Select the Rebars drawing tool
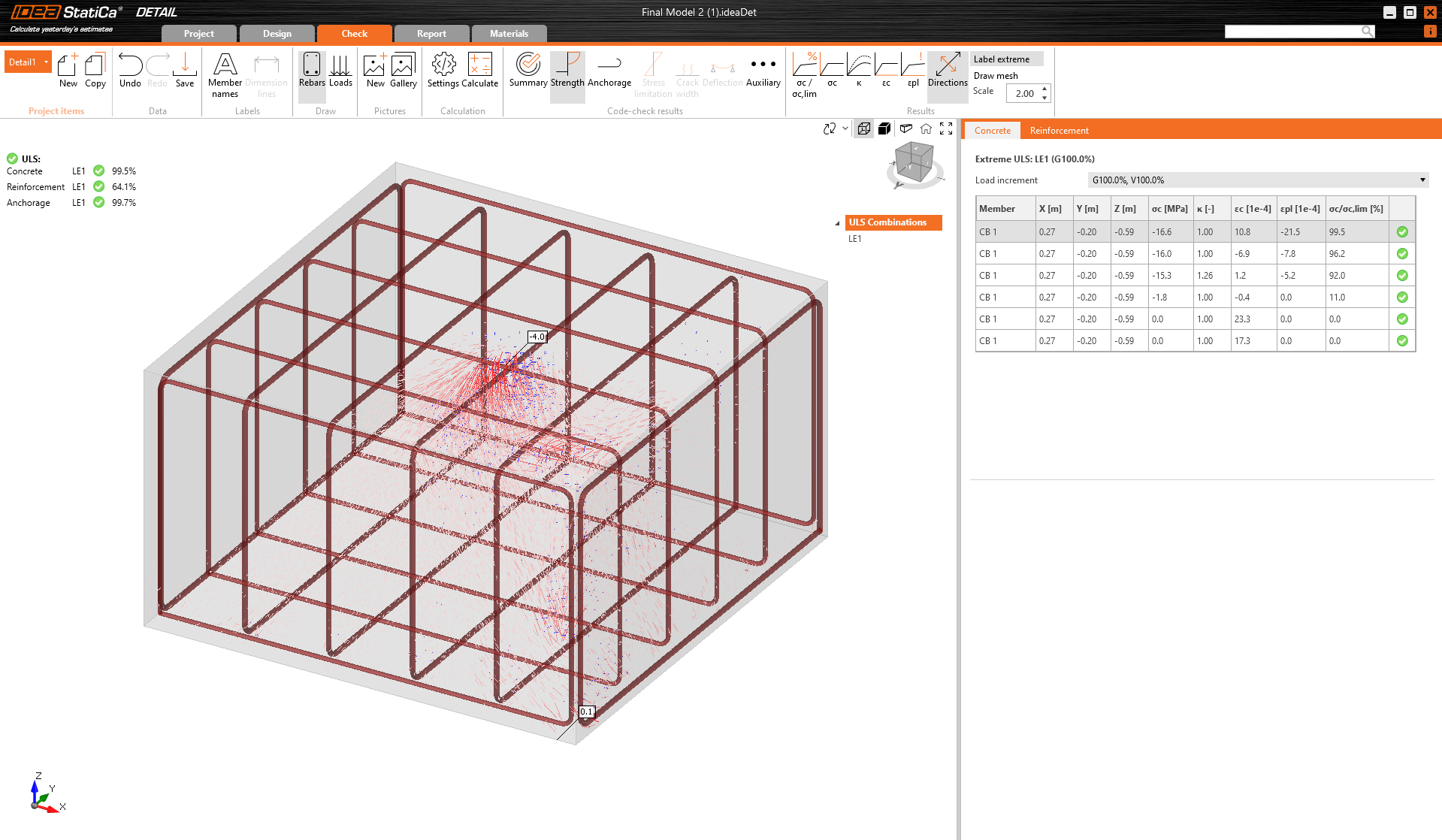The width and height of the screenshot is (1442, 840). [x=312, y=71]
